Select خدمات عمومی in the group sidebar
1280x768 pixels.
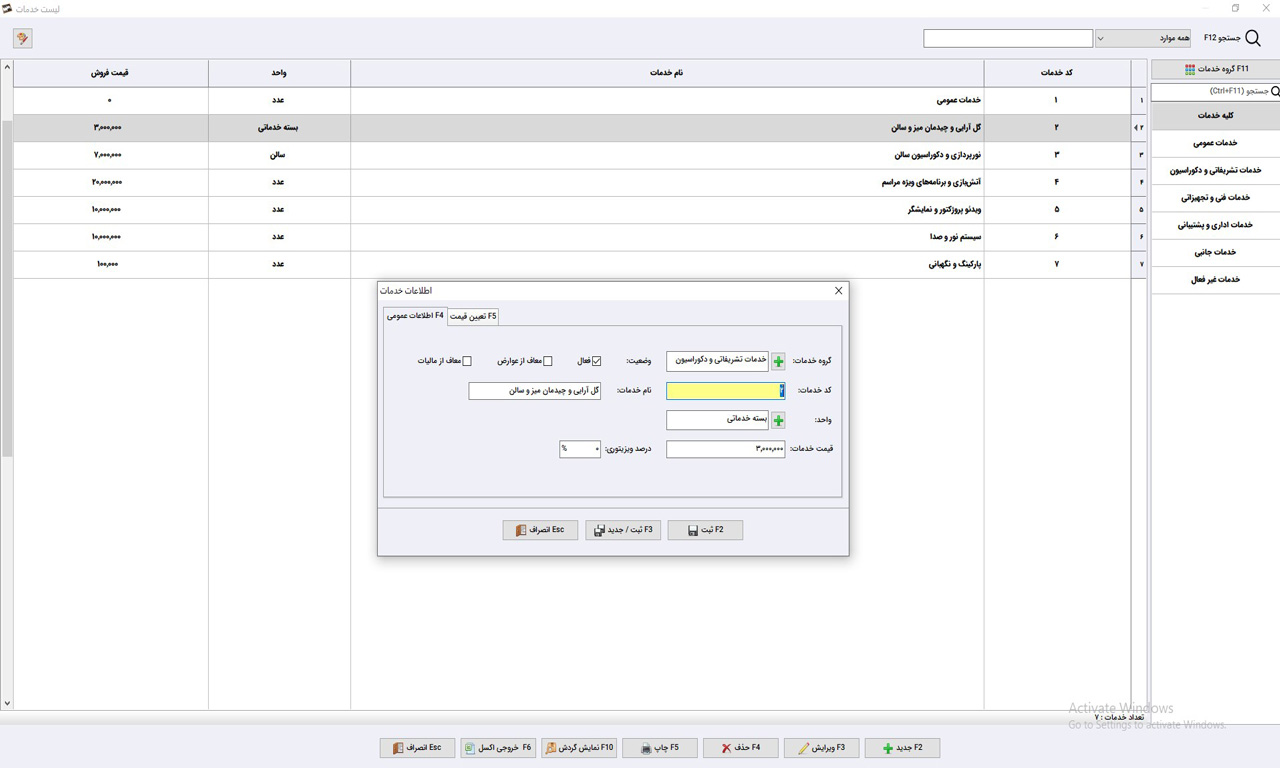1215,143
